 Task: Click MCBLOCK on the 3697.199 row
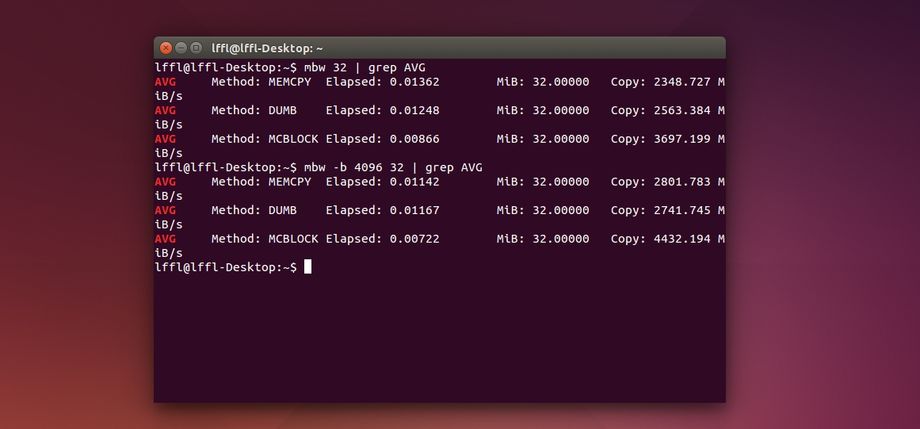click(293, 139)
